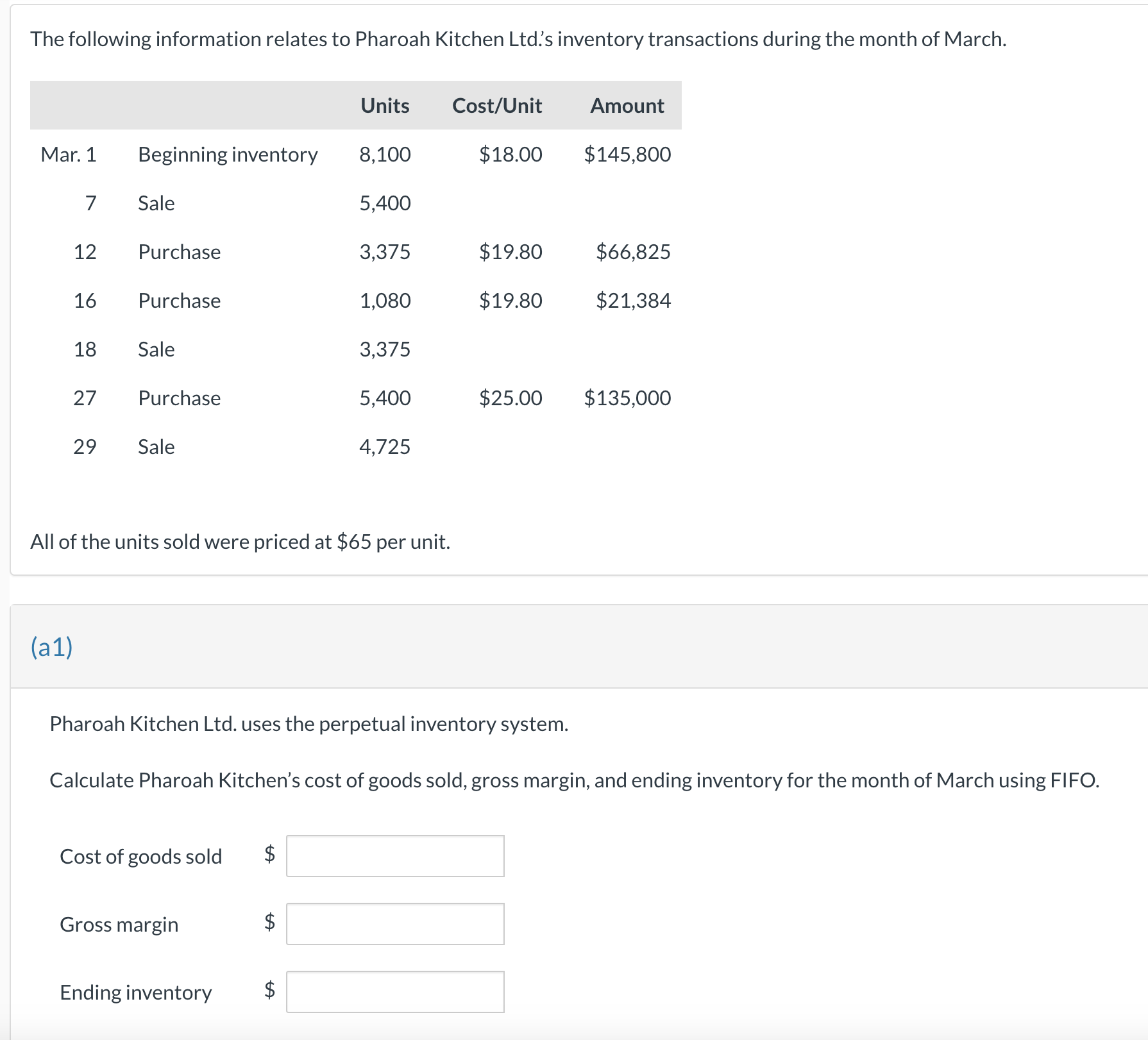Click the beginning inventory amount $145,800

point(627,154)
